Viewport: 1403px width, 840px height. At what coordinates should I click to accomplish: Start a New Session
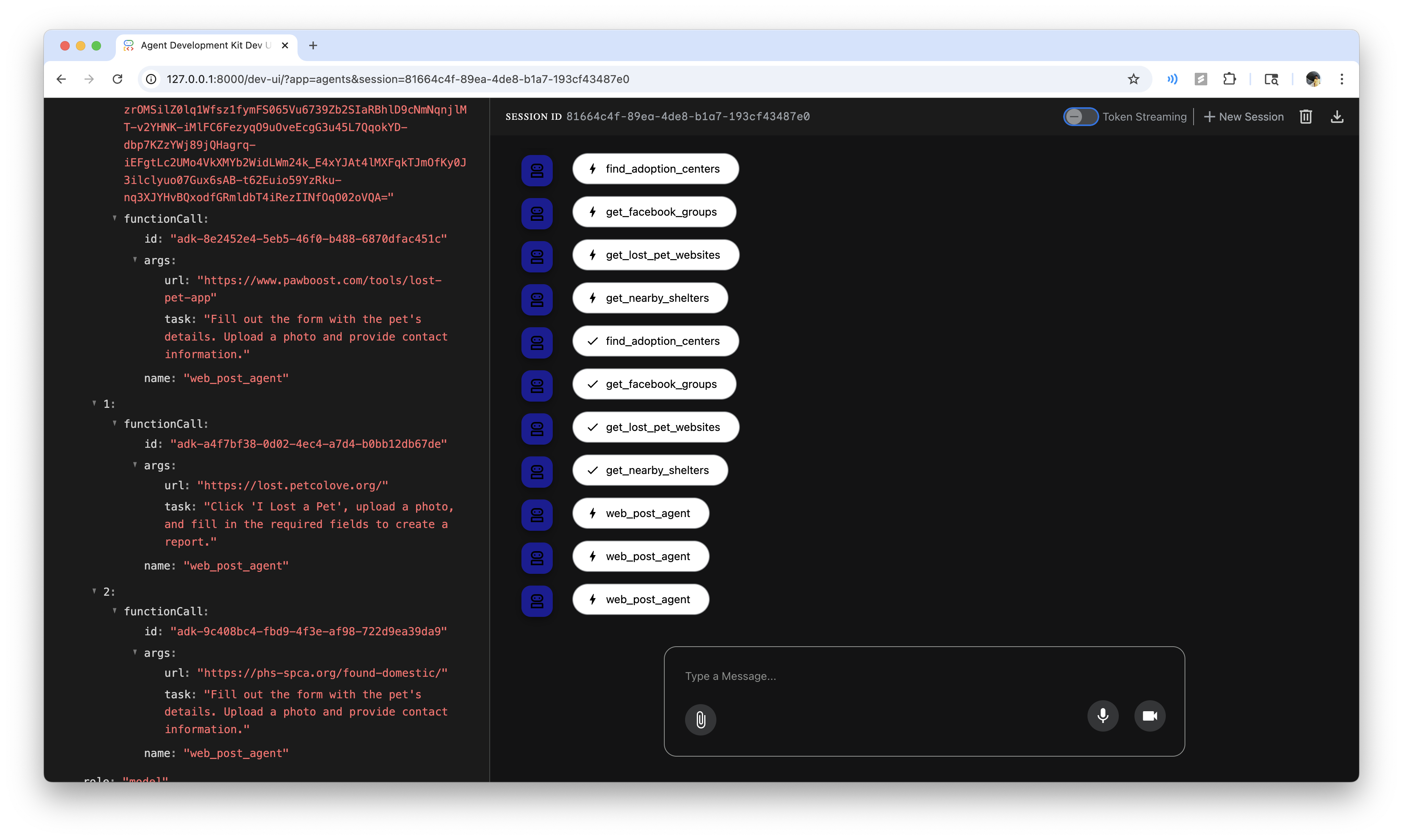[1243, 117]
